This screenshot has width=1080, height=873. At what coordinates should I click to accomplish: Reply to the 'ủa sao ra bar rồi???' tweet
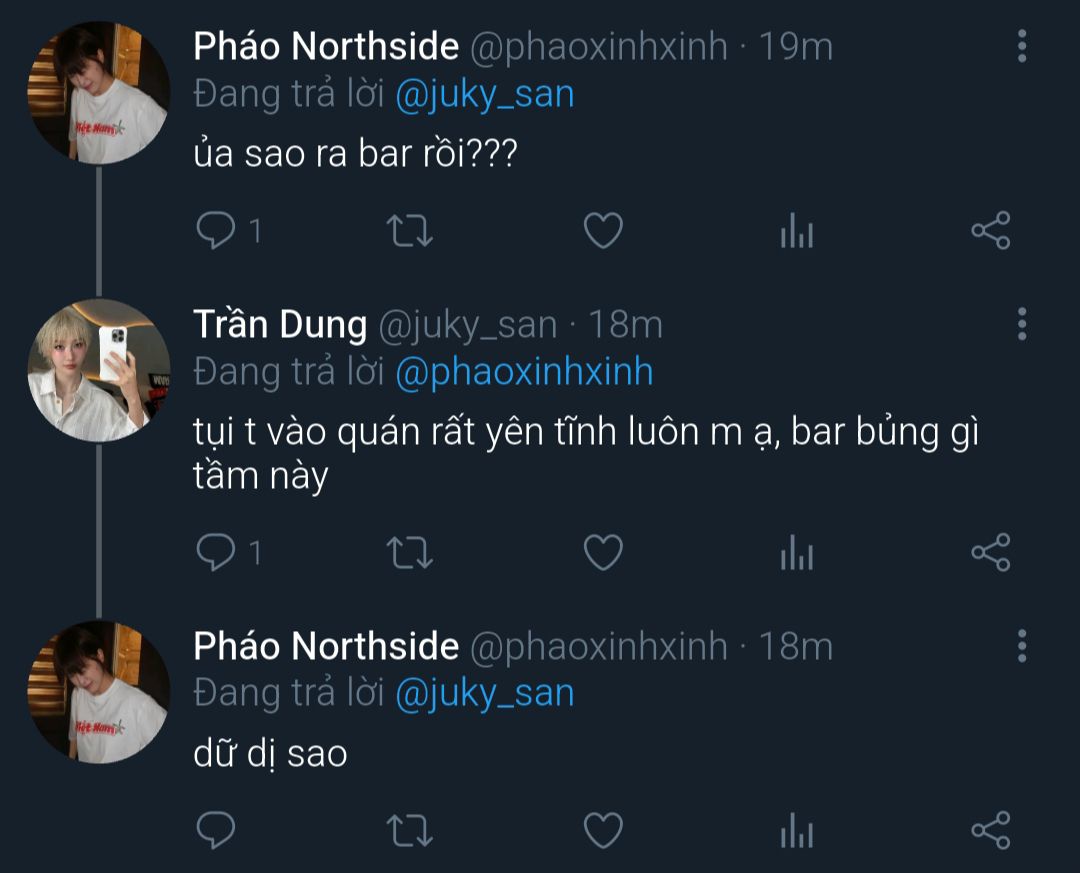tap(215, 231)
